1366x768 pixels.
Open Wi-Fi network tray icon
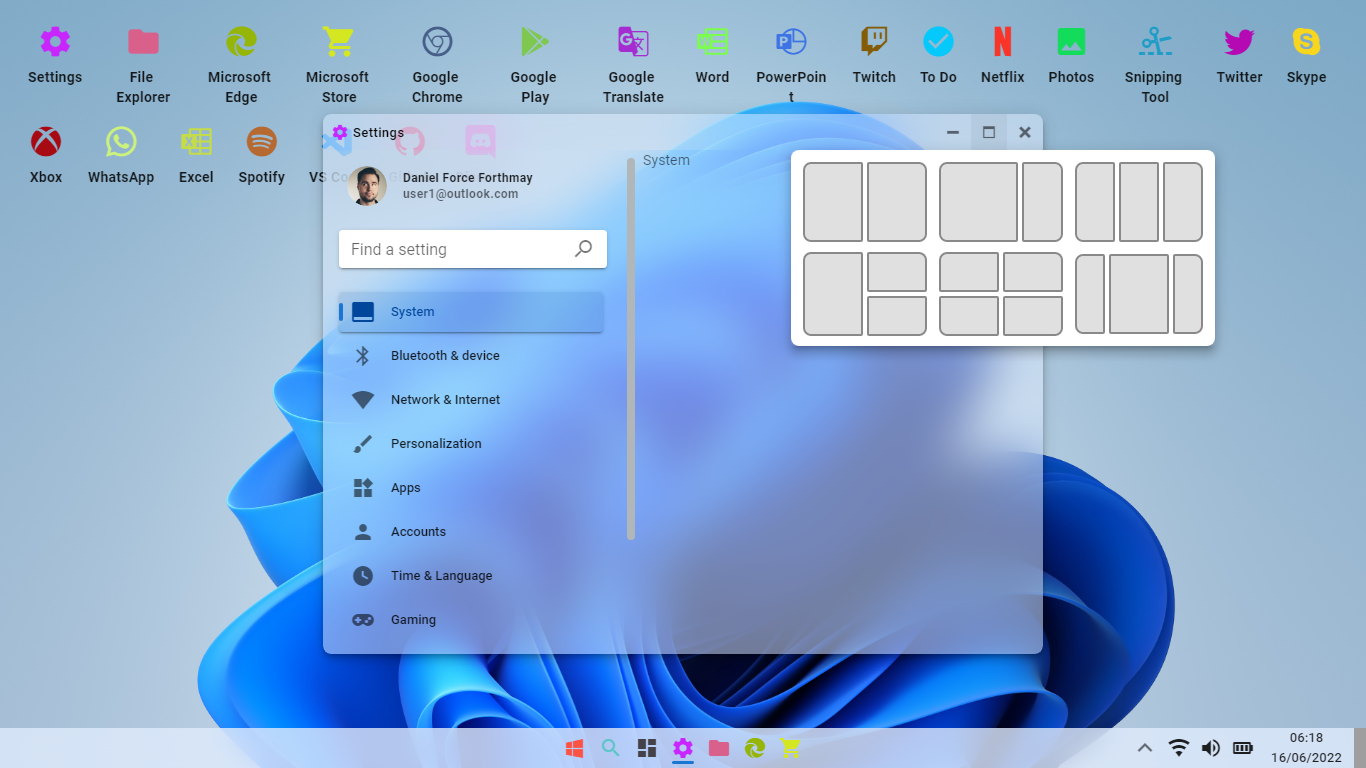(1179, 748)
